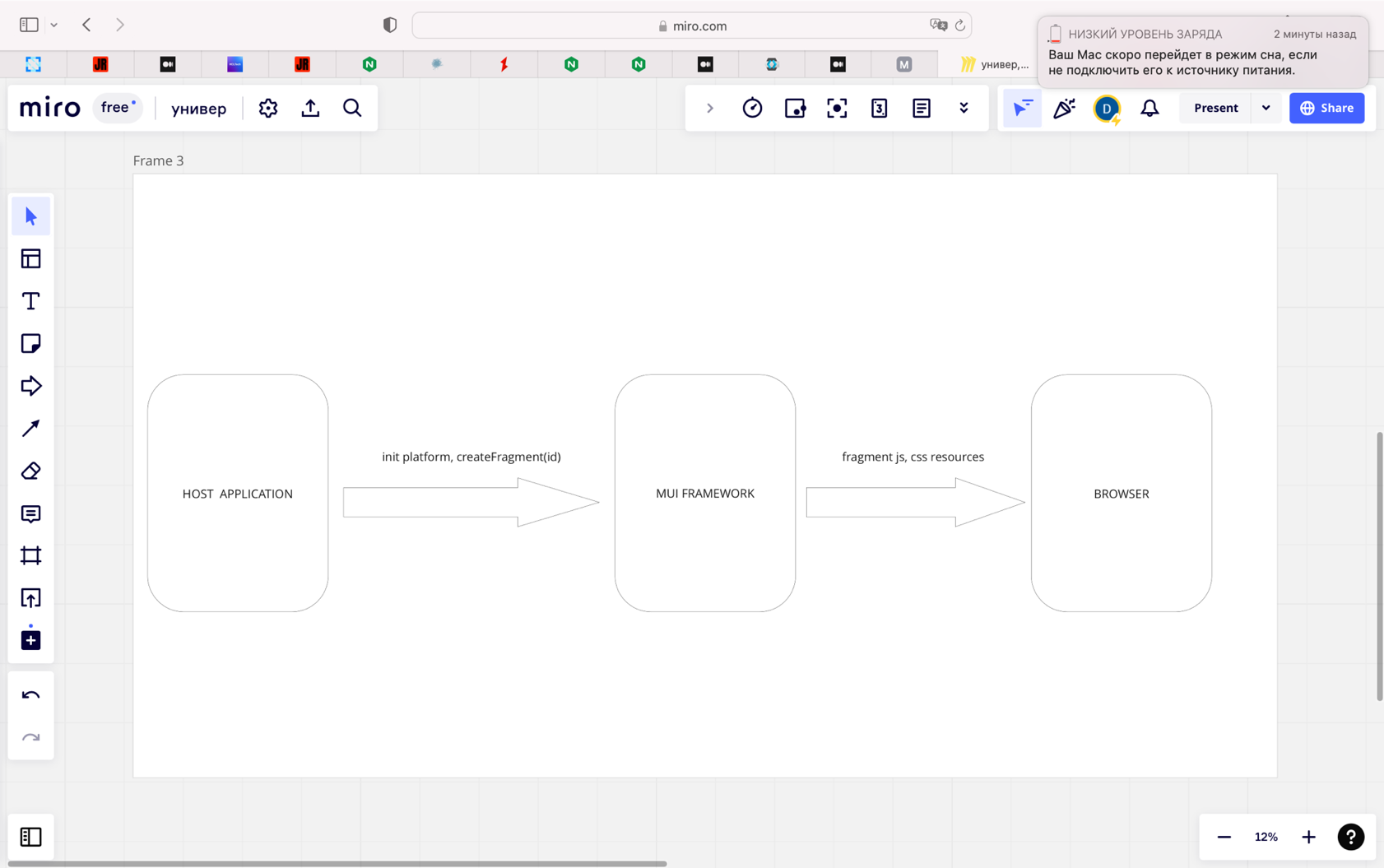Screen dimensions: 1384x868
Task: Switch to the gray M favicon tab
Action: pyautogui.click(x=903, y=63)
